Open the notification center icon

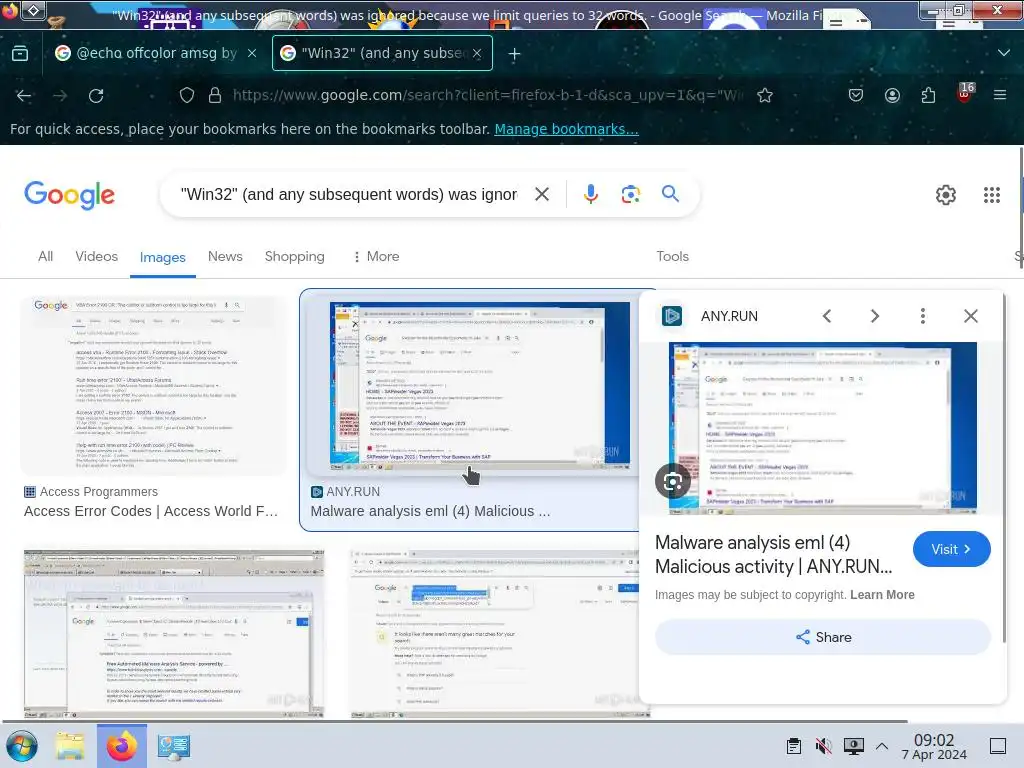point(998,746)
